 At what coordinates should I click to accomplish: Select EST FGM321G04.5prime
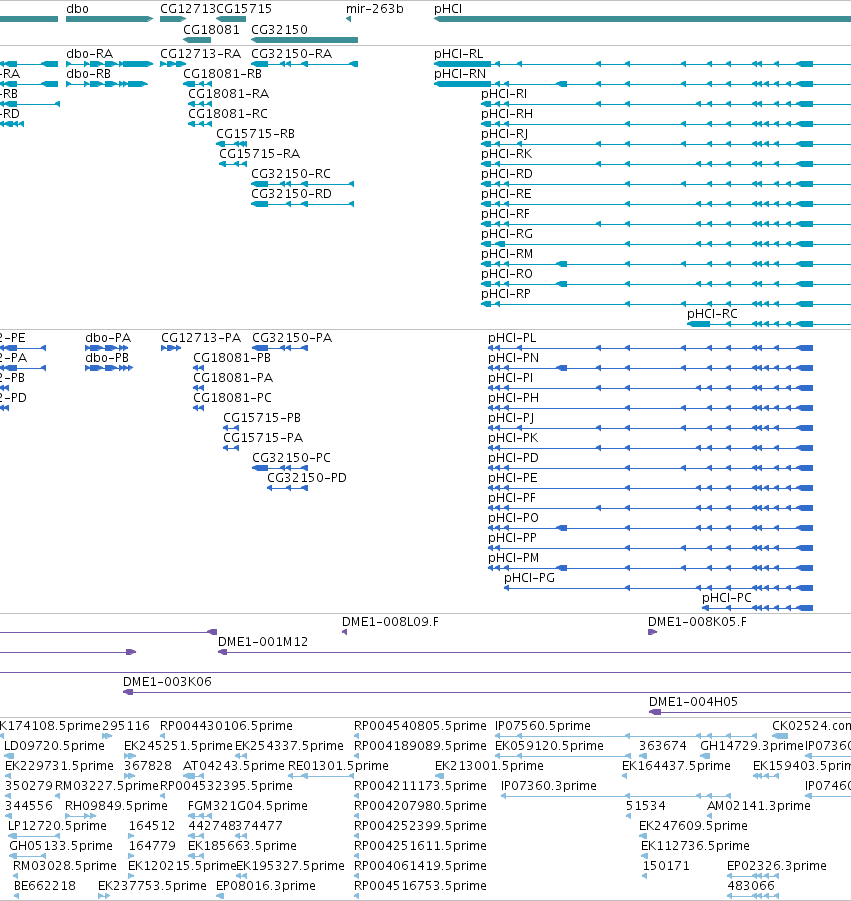(248, 806)
